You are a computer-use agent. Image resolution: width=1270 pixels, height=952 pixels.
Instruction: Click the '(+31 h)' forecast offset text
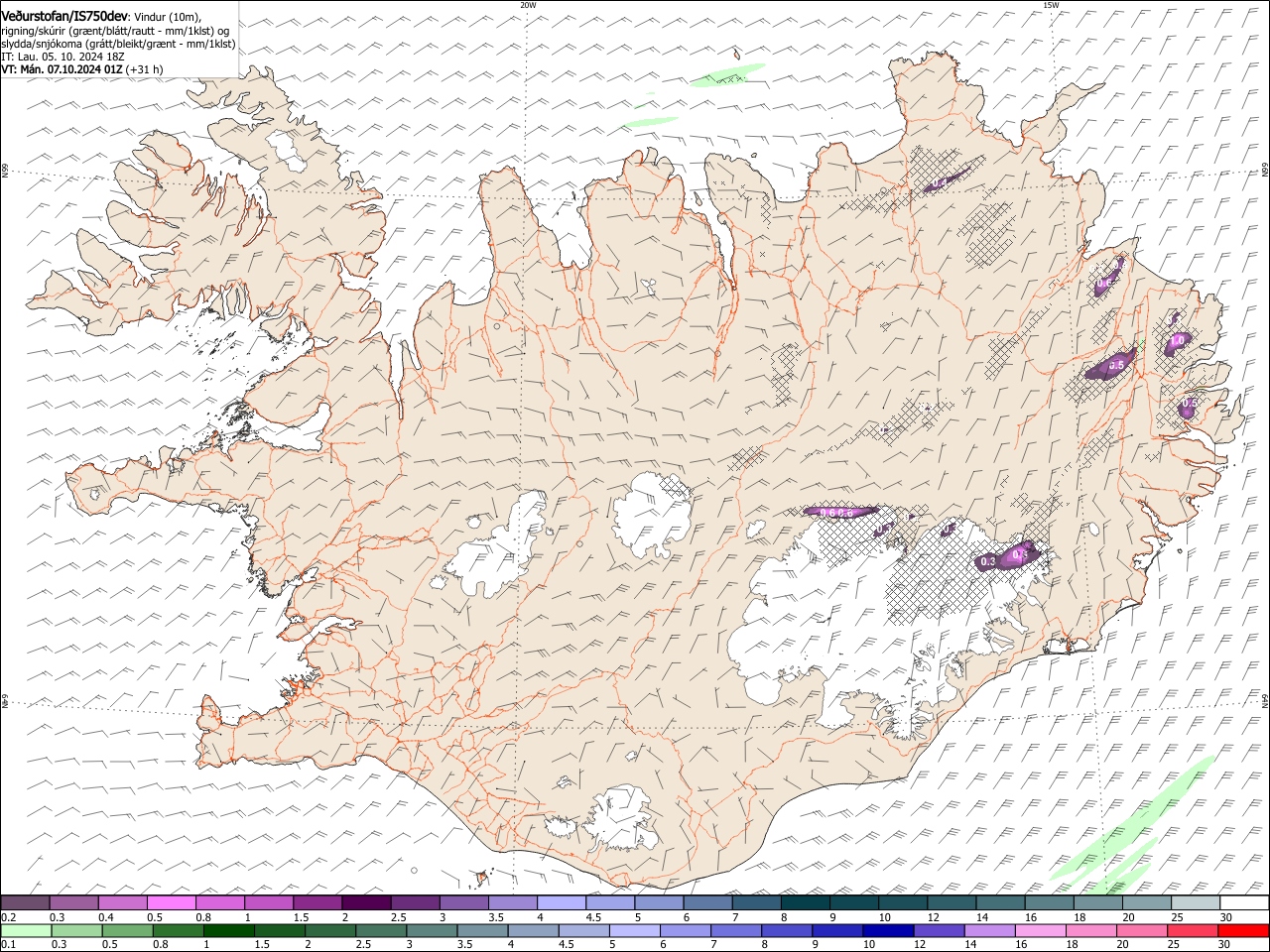point(145,69)
